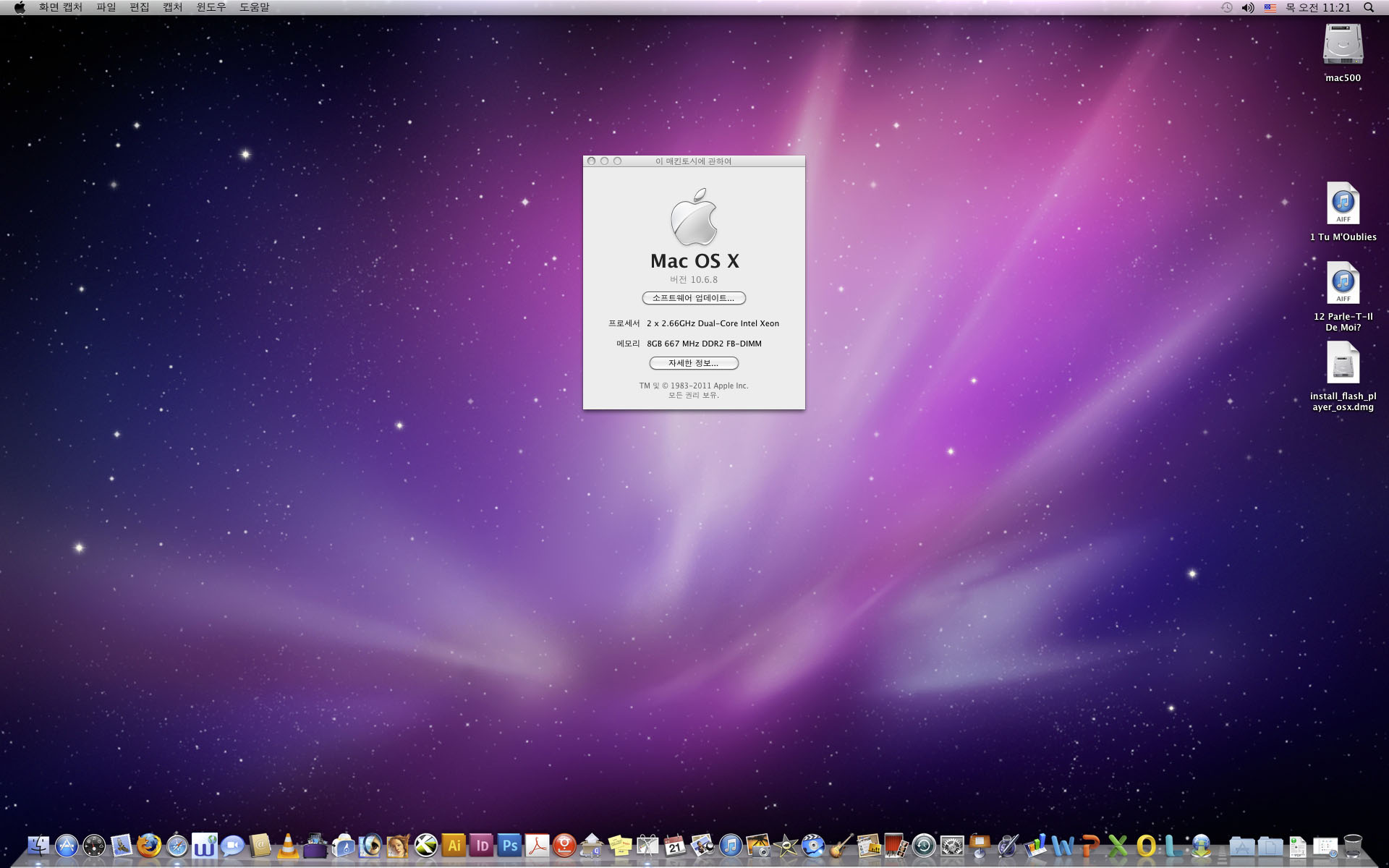Launch Adobe Photoshop from the Dock
The height and width of the screenshot is (868, 1389).
[509, 845]
